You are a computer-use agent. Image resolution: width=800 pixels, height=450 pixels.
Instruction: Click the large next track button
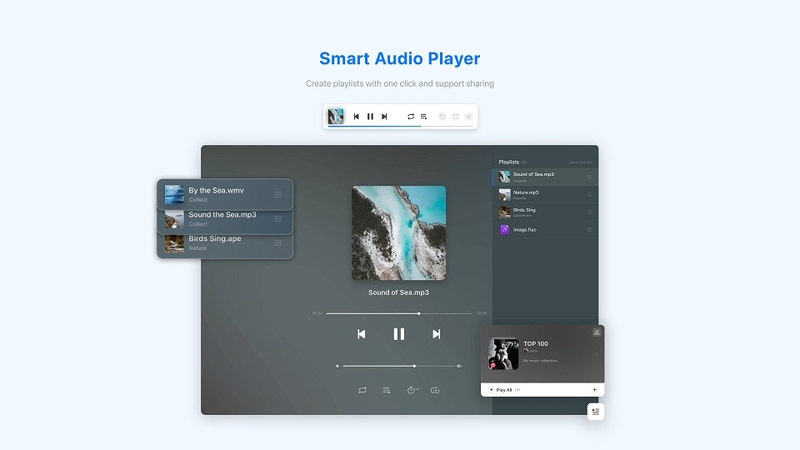click(x=436, y=334)
